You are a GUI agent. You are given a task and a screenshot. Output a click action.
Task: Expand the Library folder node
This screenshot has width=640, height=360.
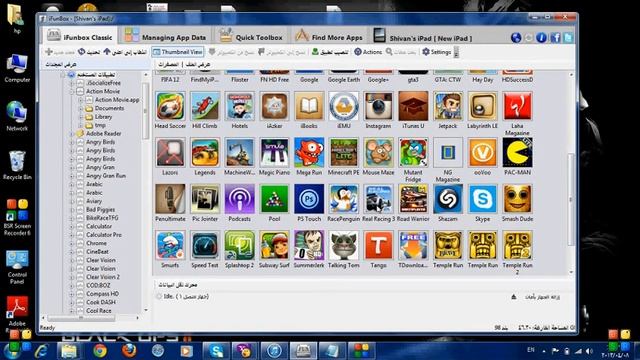click(81, 117)
